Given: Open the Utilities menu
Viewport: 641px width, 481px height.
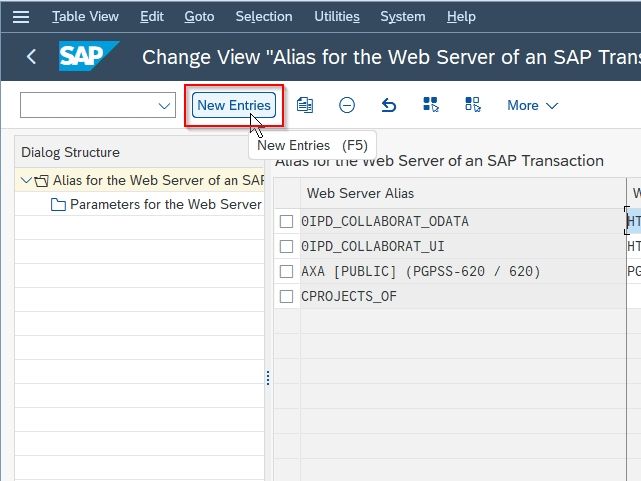Looking at the screenshot, I should click(337, 17).
